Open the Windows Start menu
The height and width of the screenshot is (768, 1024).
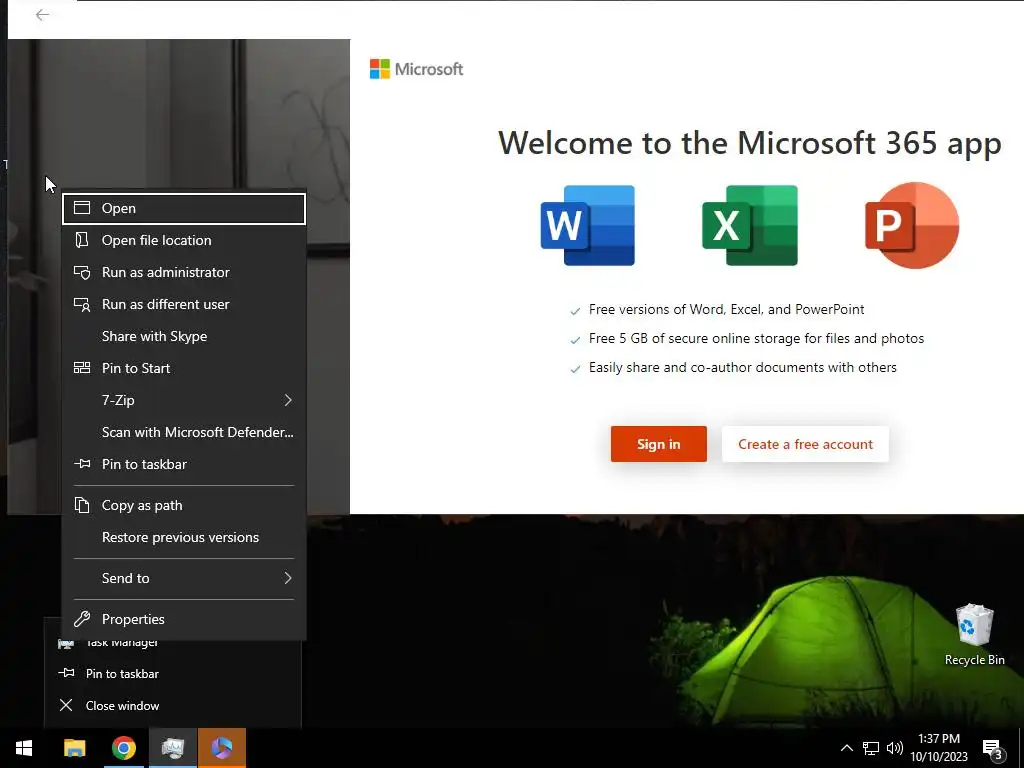[x=24, y=748]
